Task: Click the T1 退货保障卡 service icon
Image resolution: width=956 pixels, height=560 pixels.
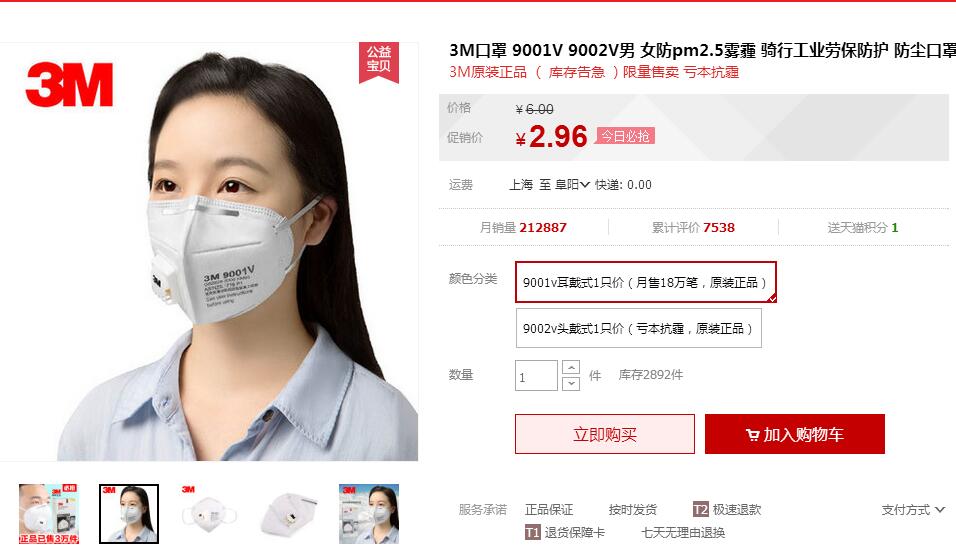Action: (532, 532)
